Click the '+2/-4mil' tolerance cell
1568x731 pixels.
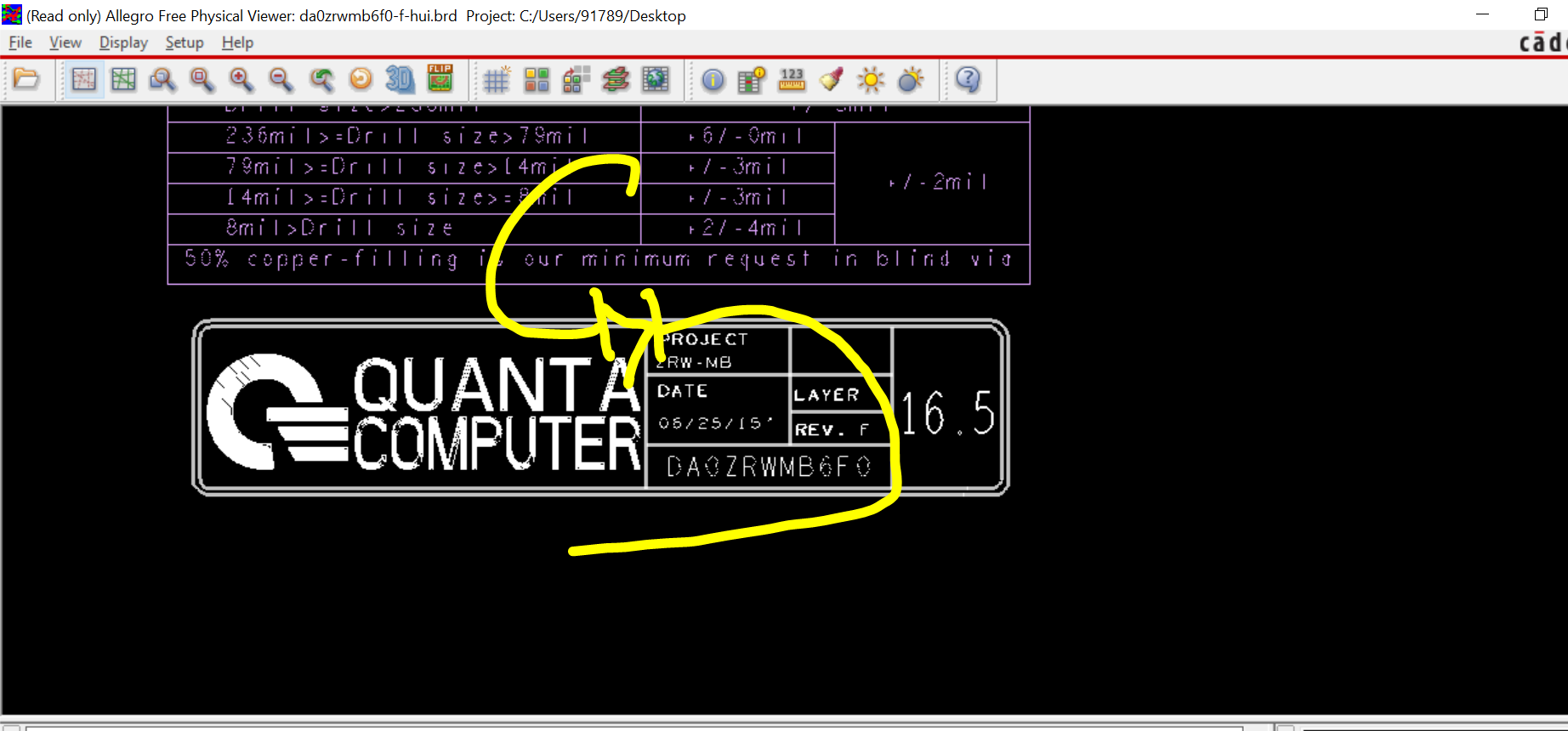737,228
